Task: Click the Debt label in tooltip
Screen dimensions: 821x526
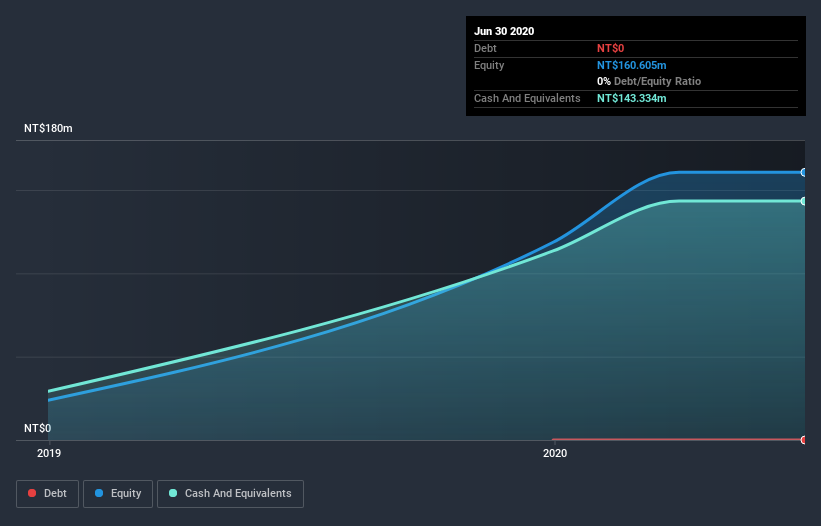Action: 485,48
